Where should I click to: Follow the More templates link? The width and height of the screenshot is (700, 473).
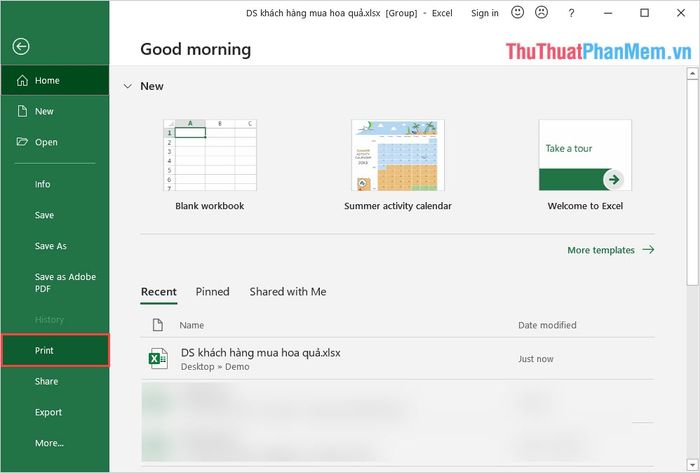pos(611,250)
